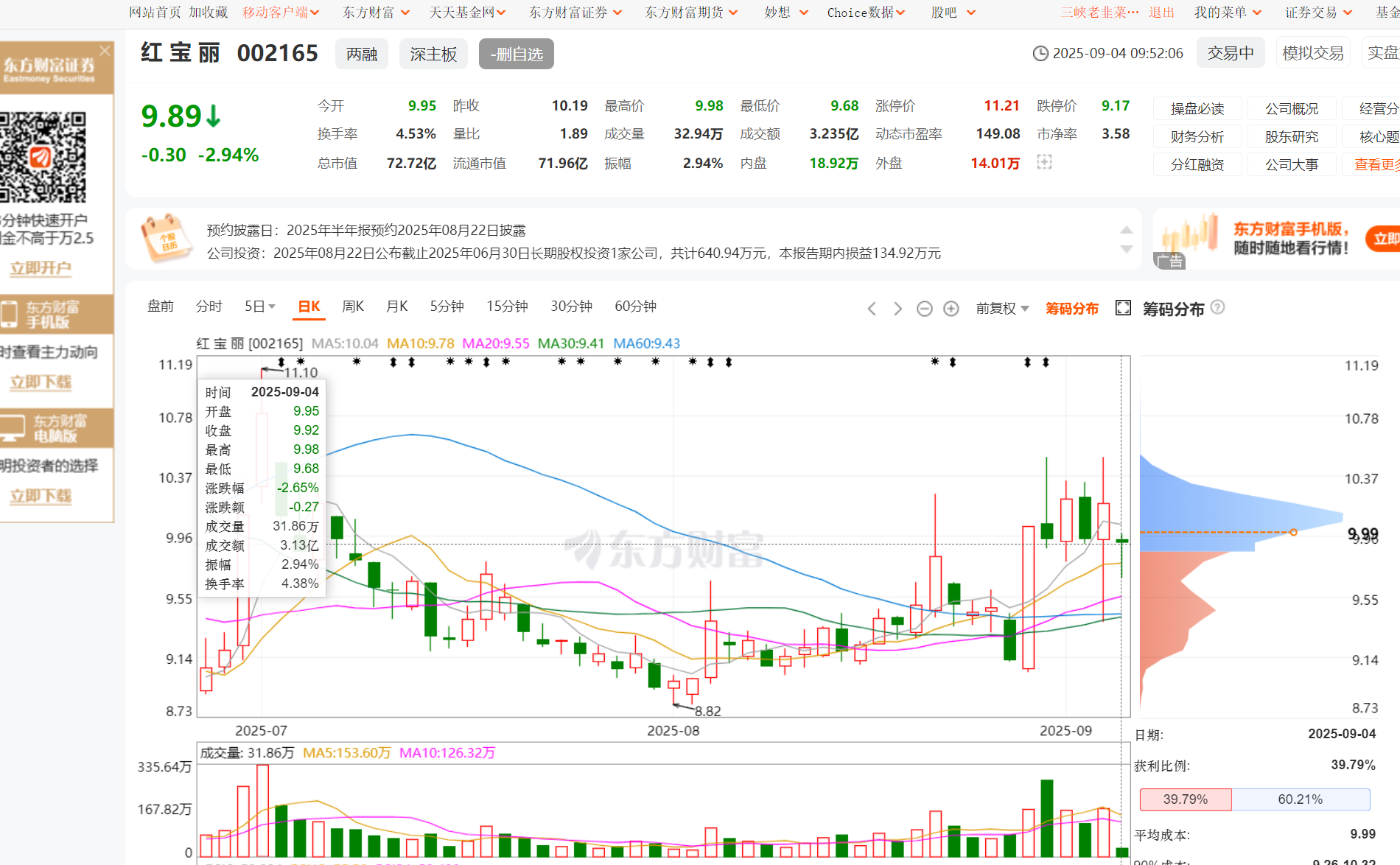This screenshot has width=1400, height=865.
Task: Open the 公司概况 link
Action: point(1292,109)
